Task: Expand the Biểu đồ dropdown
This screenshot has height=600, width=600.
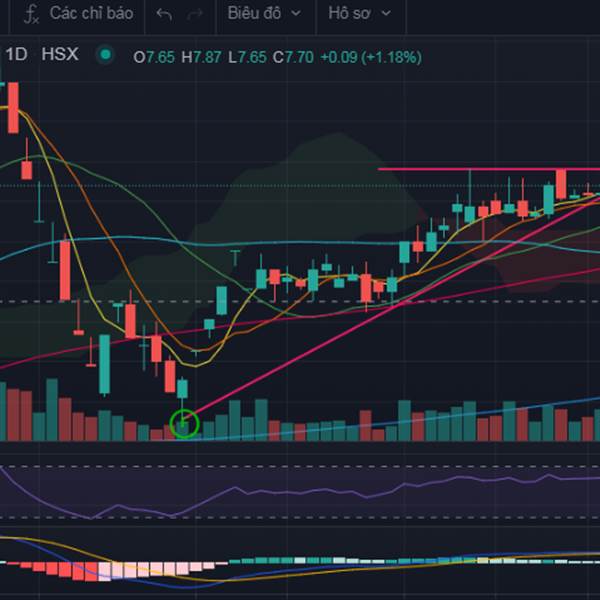Action: click(x=264, y=13)
